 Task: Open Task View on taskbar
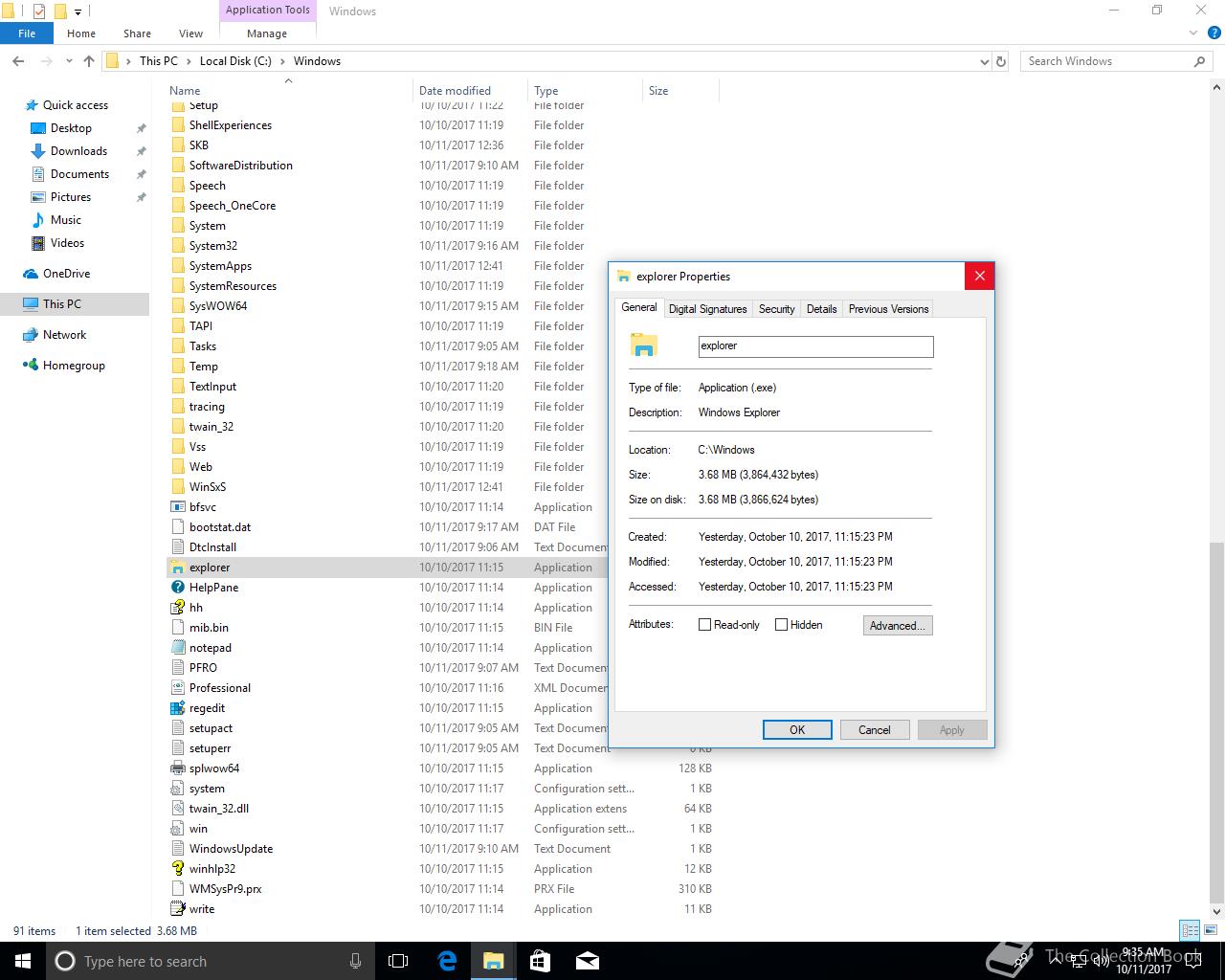pos(398,961)
